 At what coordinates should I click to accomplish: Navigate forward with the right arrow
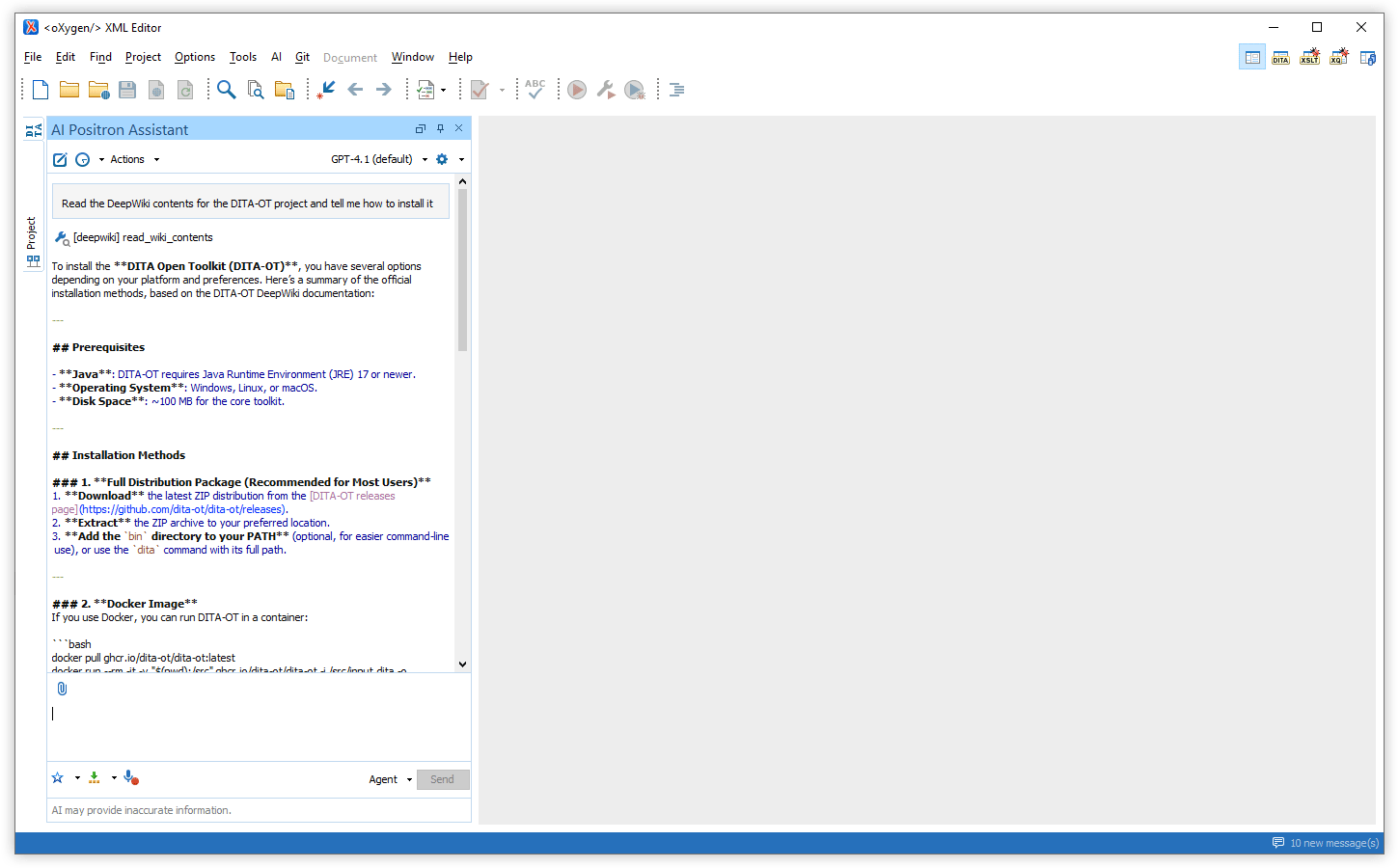point(384,90)
